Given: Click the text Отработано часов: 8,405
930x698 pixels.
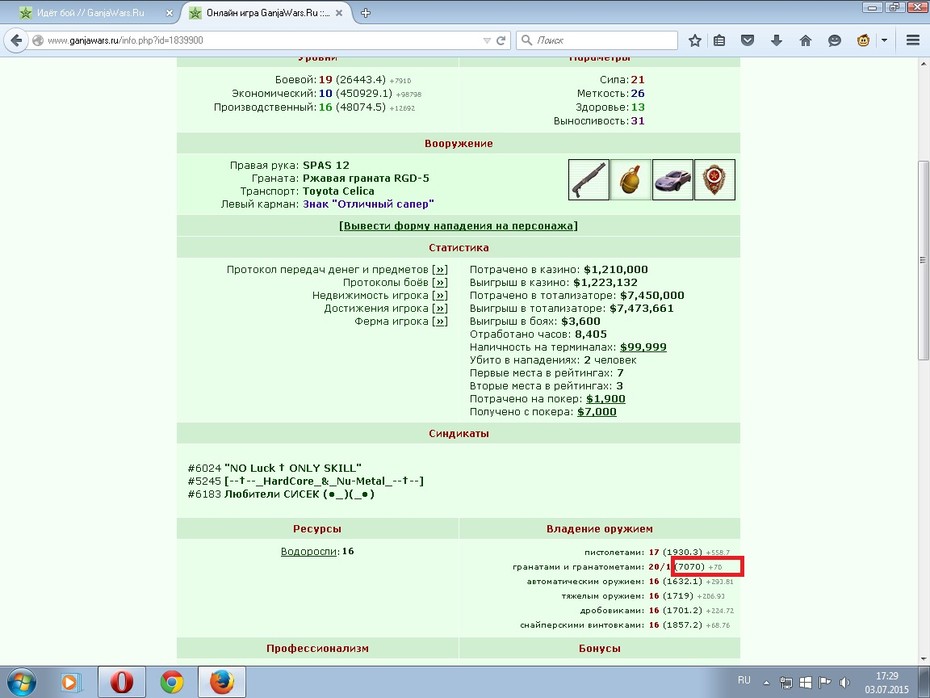Looking at the screenshot, I should (x=538, y=334).
